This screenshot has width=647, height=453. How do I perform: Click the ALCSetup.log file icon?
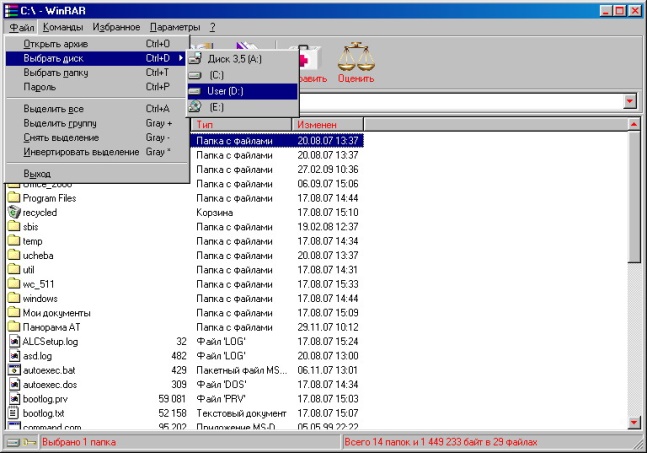tap(14, 341)
